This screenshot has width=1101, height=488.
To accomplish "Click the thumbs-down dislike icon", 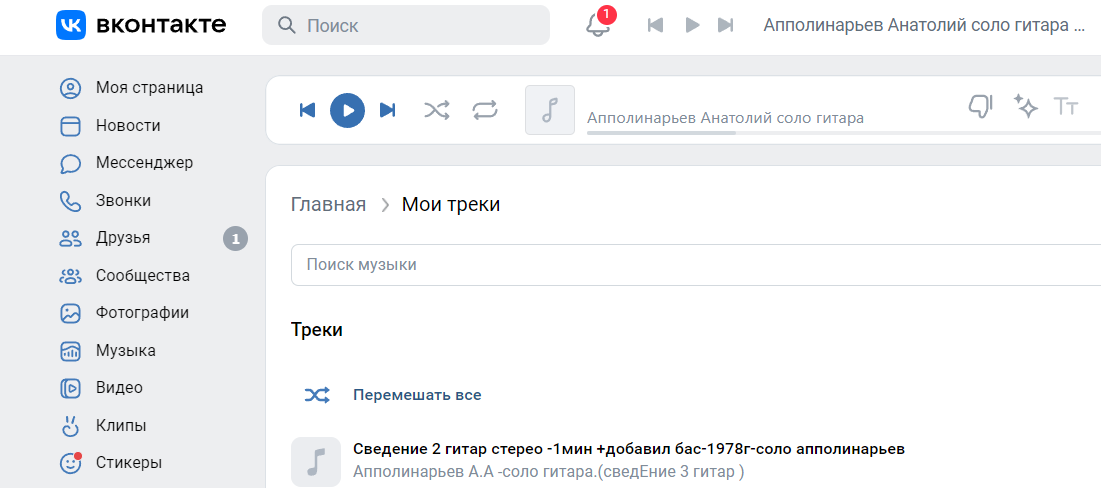I will coord(980,107).
